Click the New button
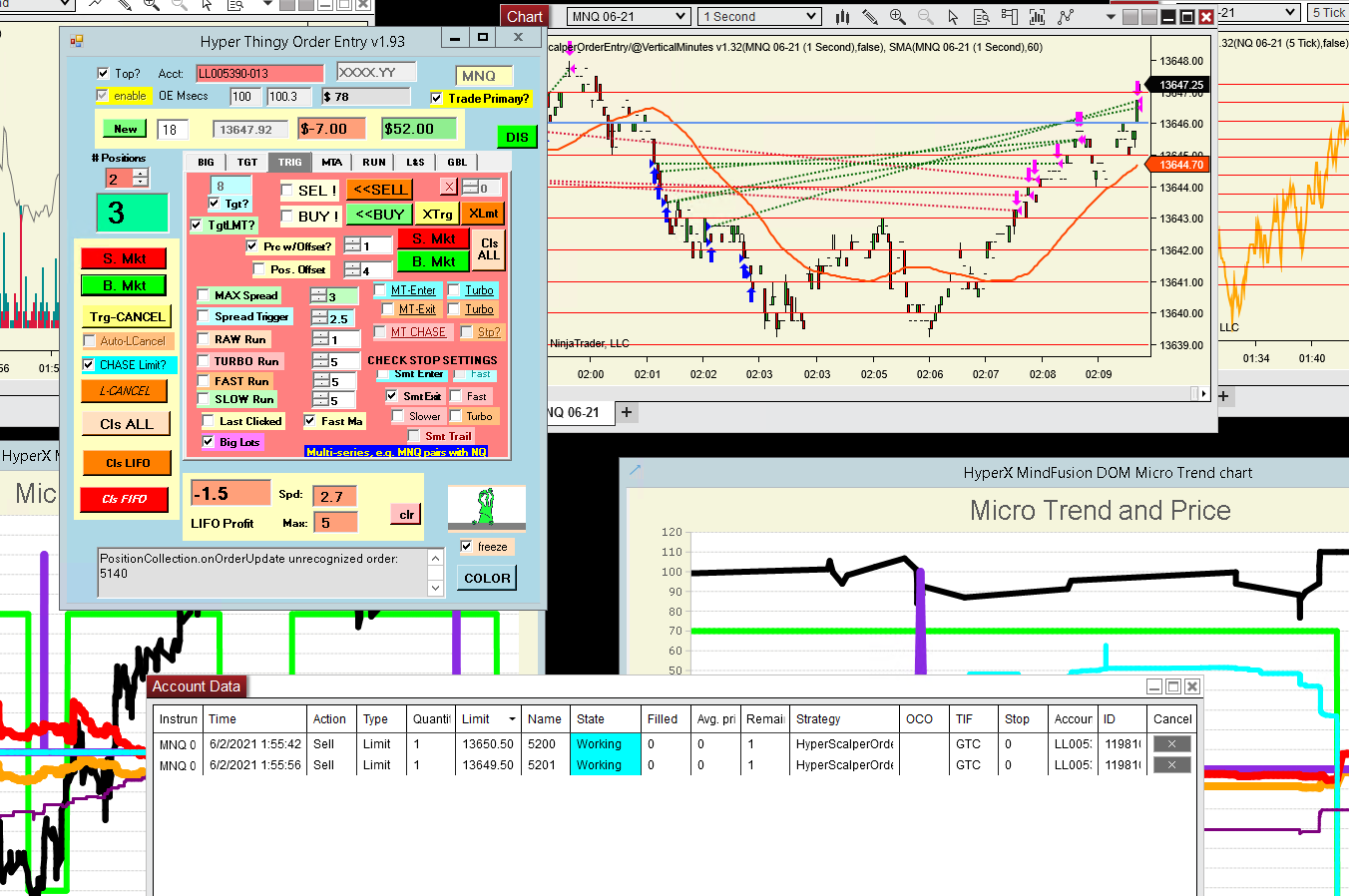 click(126, 129)
